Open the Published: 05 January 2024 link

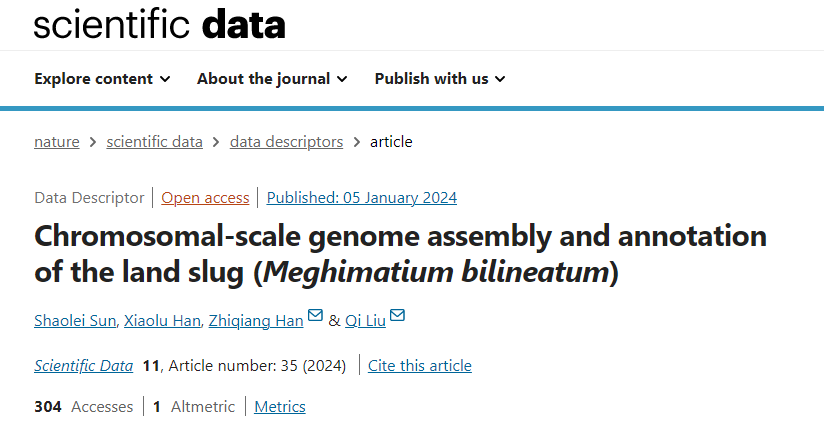pos(362,198)
